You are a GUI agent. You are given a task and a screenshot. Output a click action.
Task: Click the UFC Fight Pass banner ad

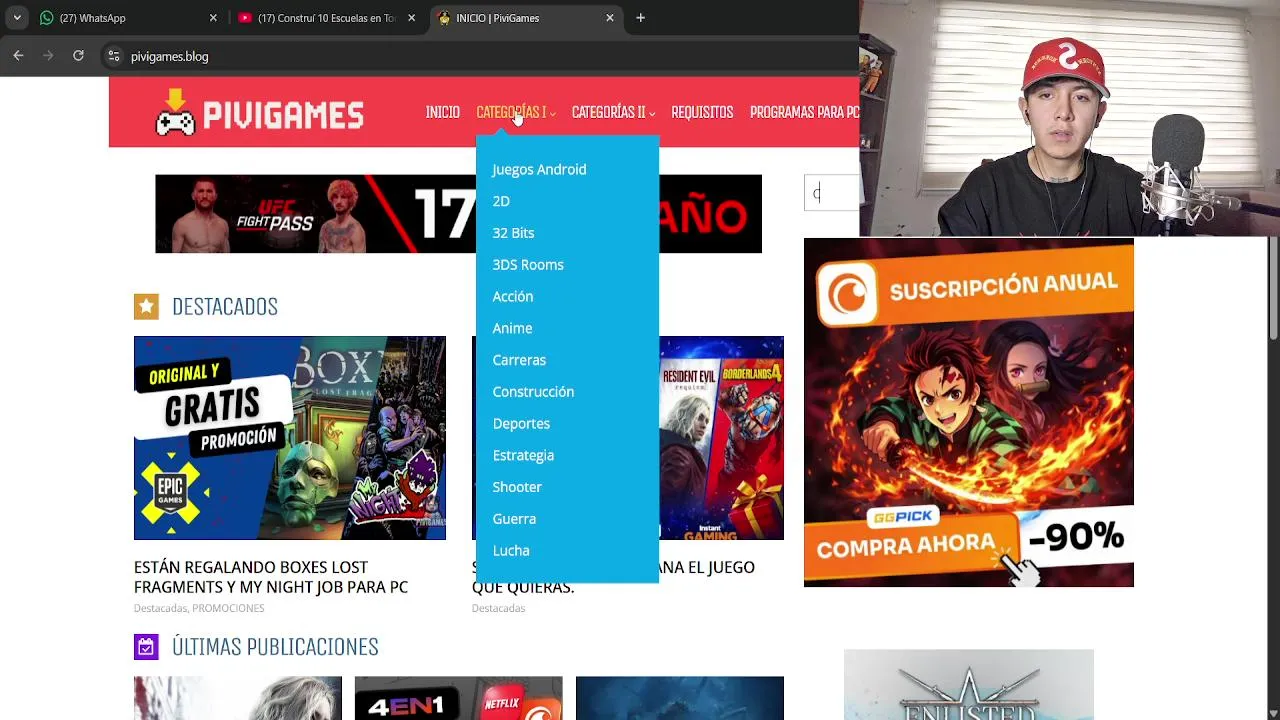pyautogui.click(x=315, y=214)
